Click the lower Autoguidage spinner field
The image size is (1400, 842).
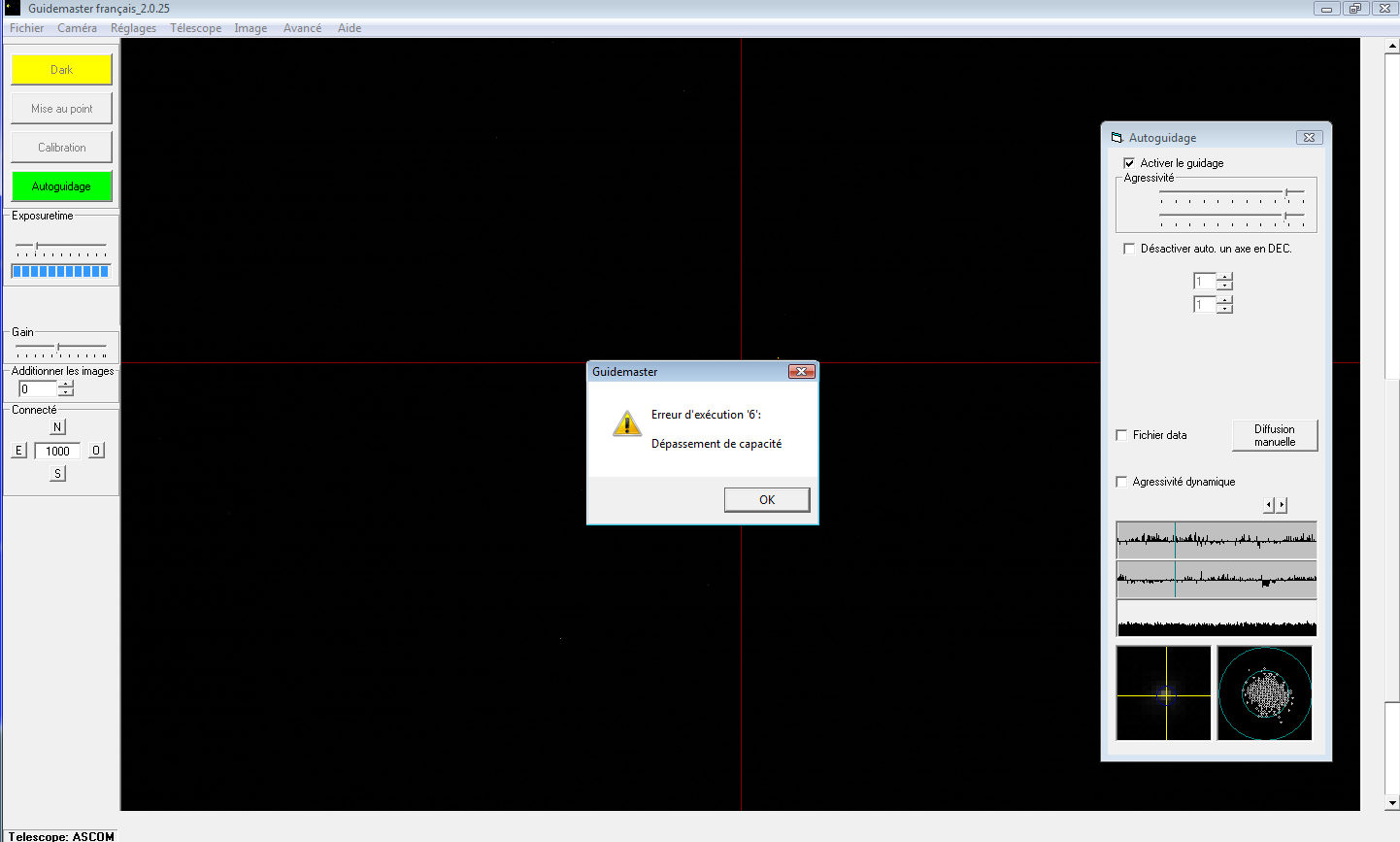point(1205,305)
